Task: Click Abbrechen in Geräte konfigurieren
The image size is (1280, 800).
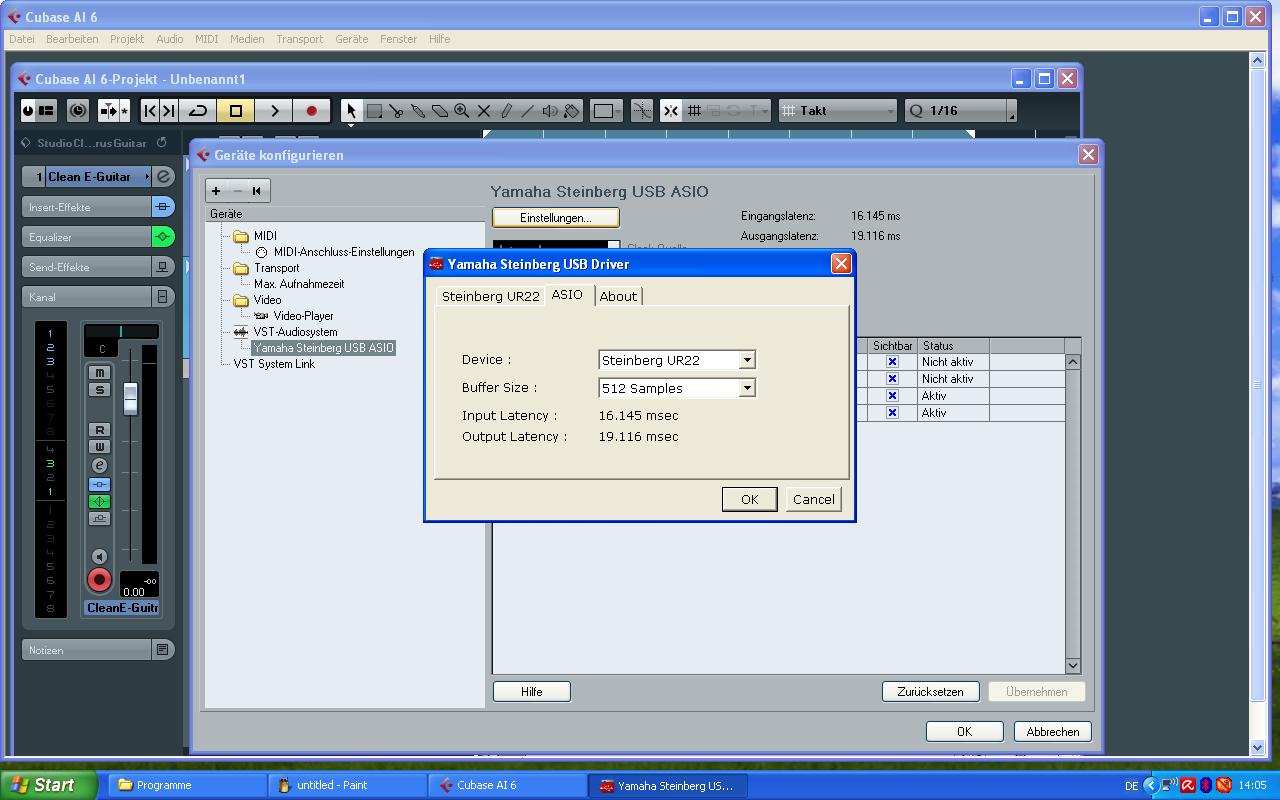Action: coord(1052,732)
